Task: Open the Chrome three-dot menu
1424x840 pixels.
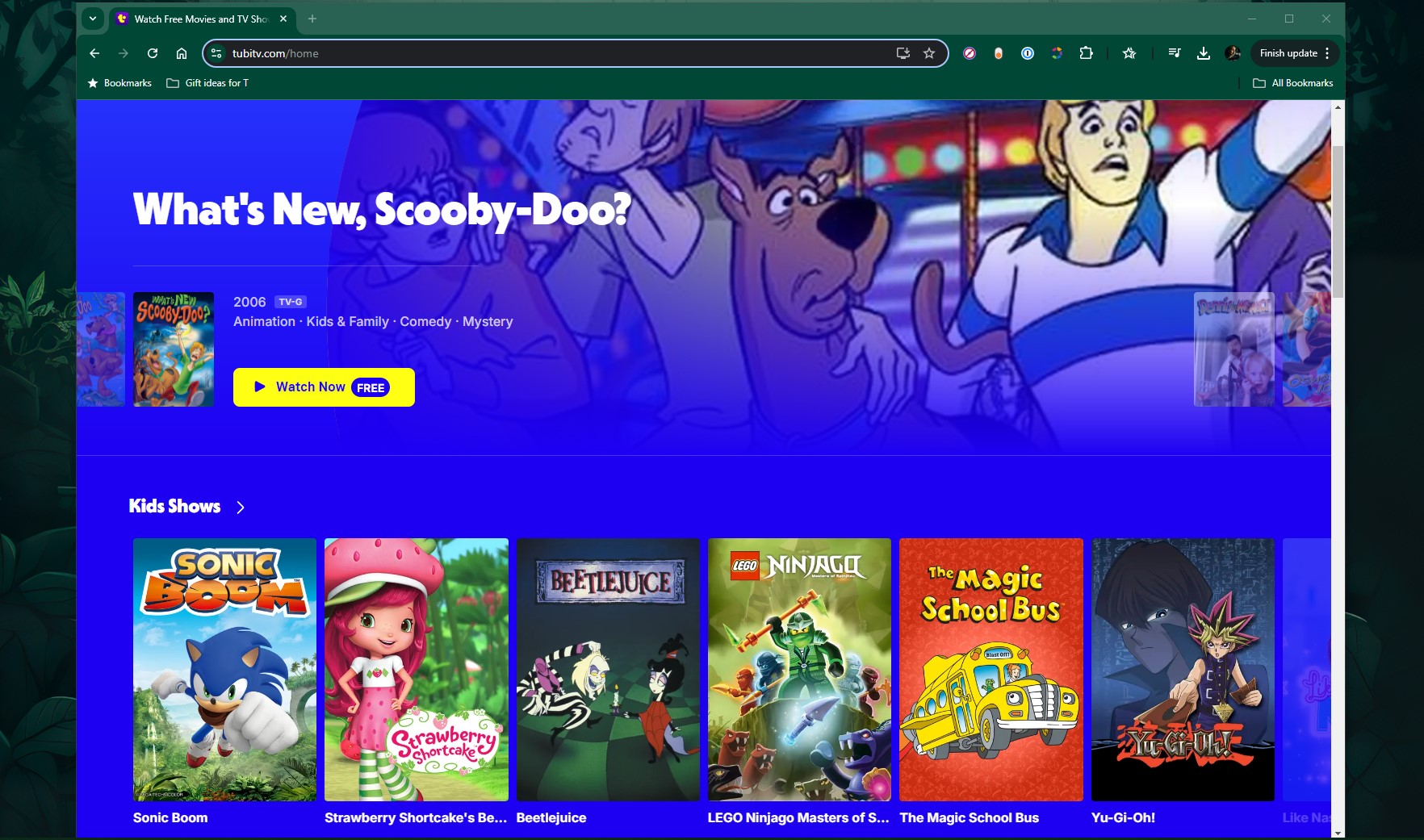Action: (1327, 53)
